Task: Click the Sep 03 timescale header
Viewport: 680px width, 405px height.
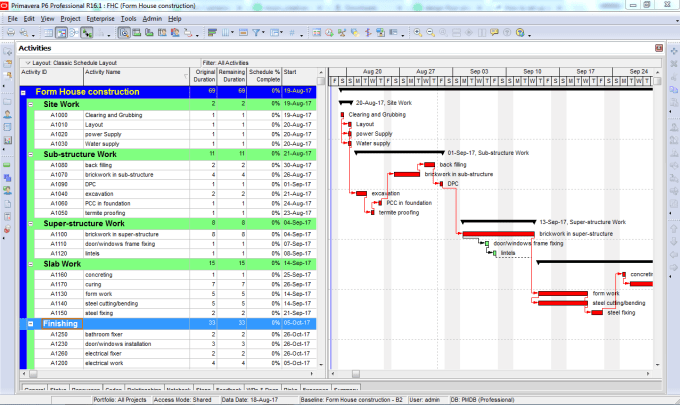Action: point(479,72)
